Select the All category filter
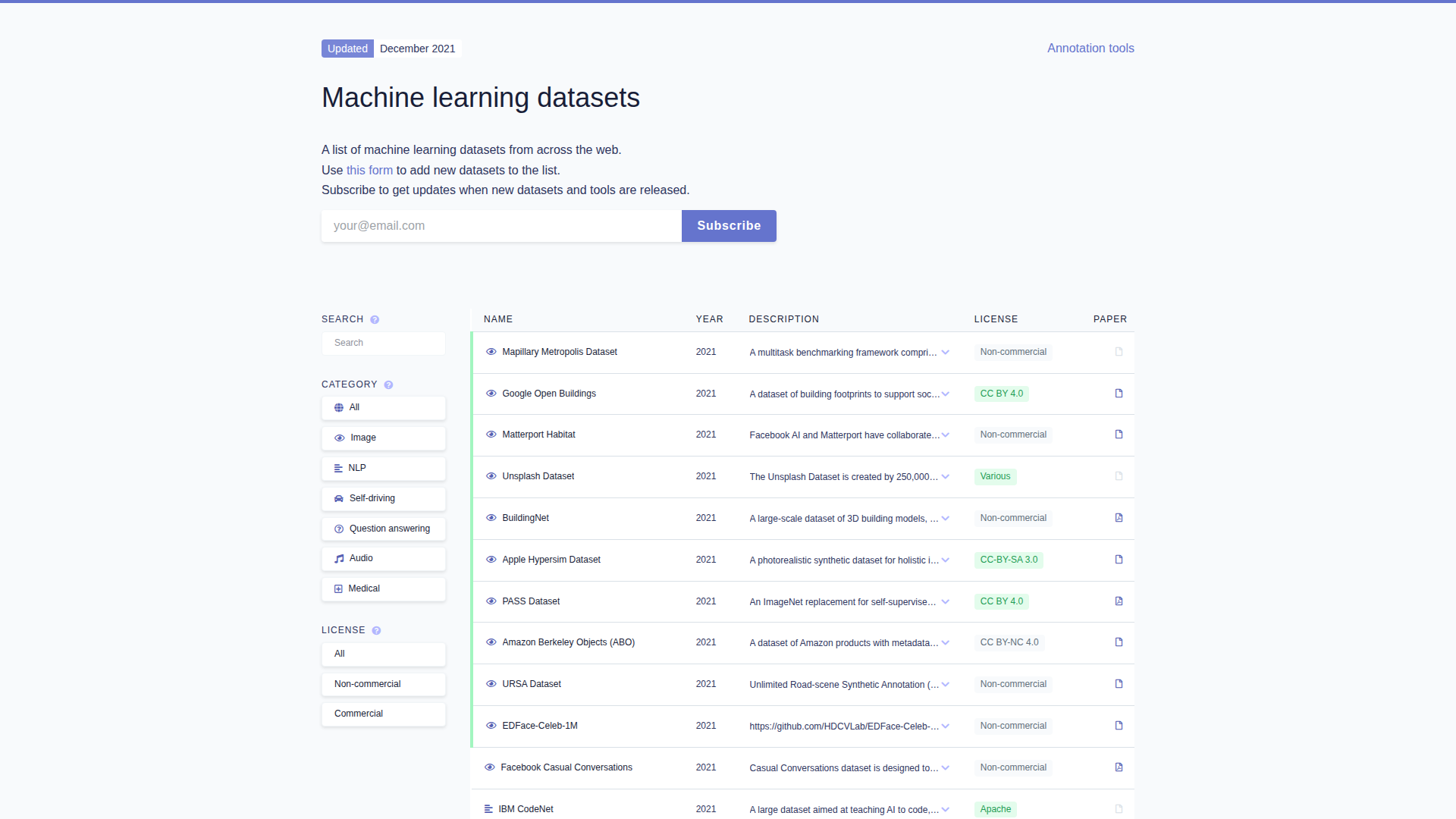Image resolution: width=1456 pixels, height=819 pixels. (384, 408)
